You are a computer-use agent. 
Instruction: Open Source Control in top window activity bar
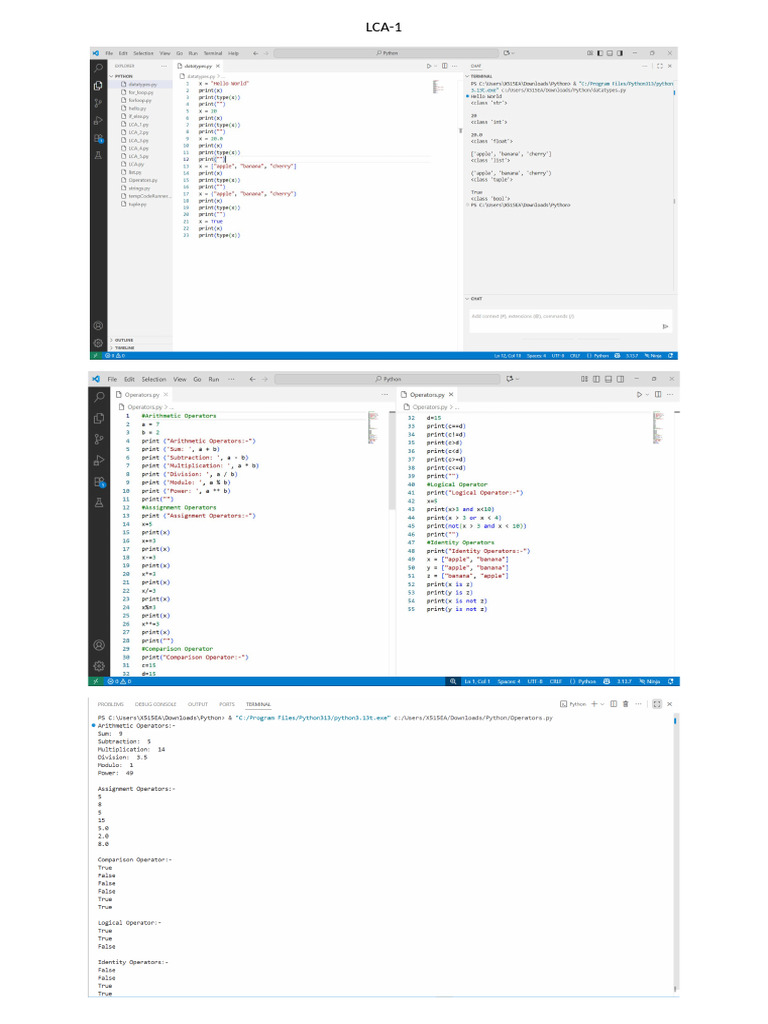click(99, 103)
